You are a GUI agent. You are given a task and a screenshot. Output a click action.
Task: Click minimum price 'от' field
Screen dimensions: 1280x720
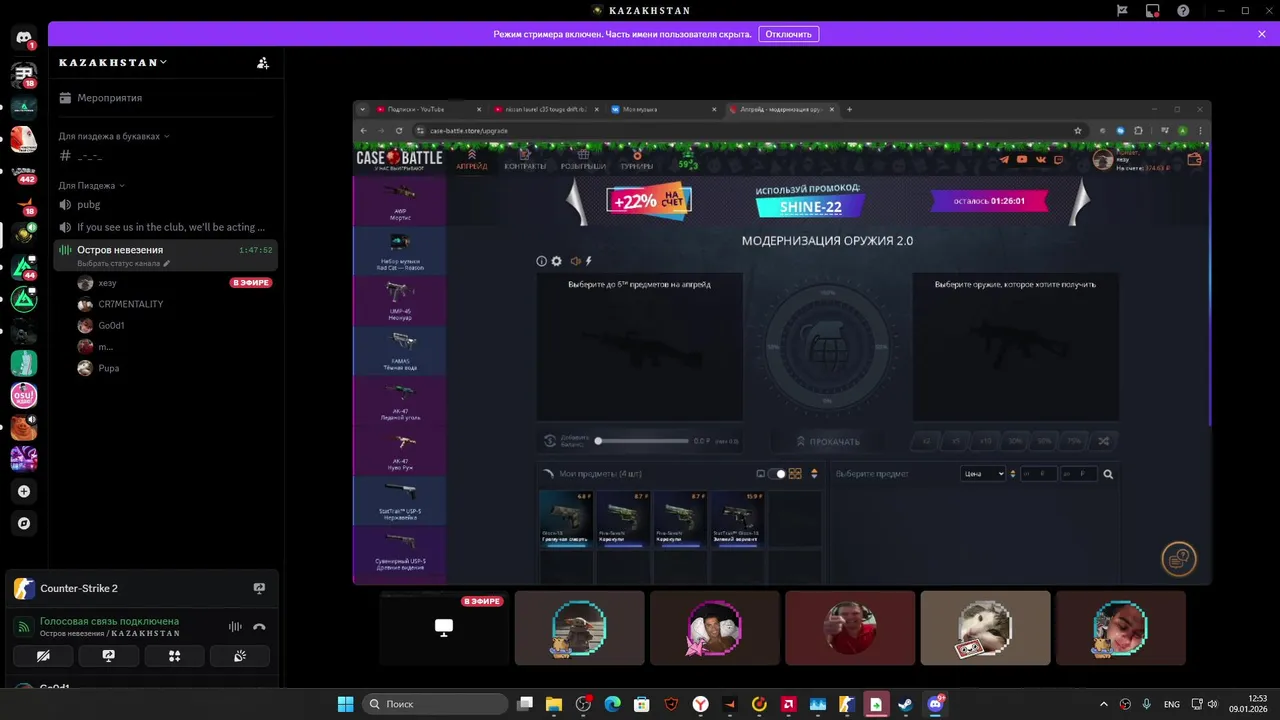point(1038,474)
